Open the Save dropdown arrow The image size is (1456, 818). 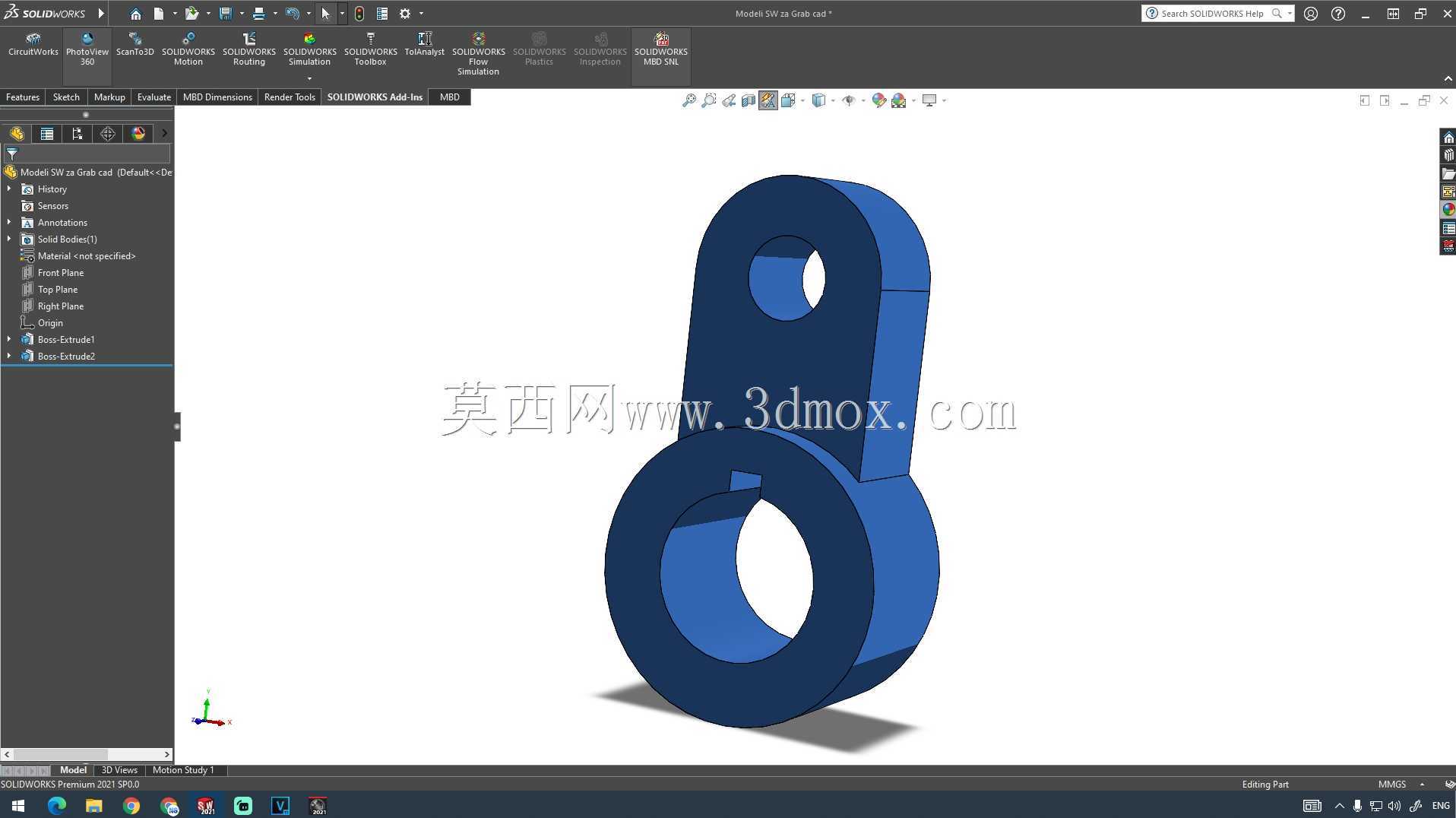pos(242,14)
